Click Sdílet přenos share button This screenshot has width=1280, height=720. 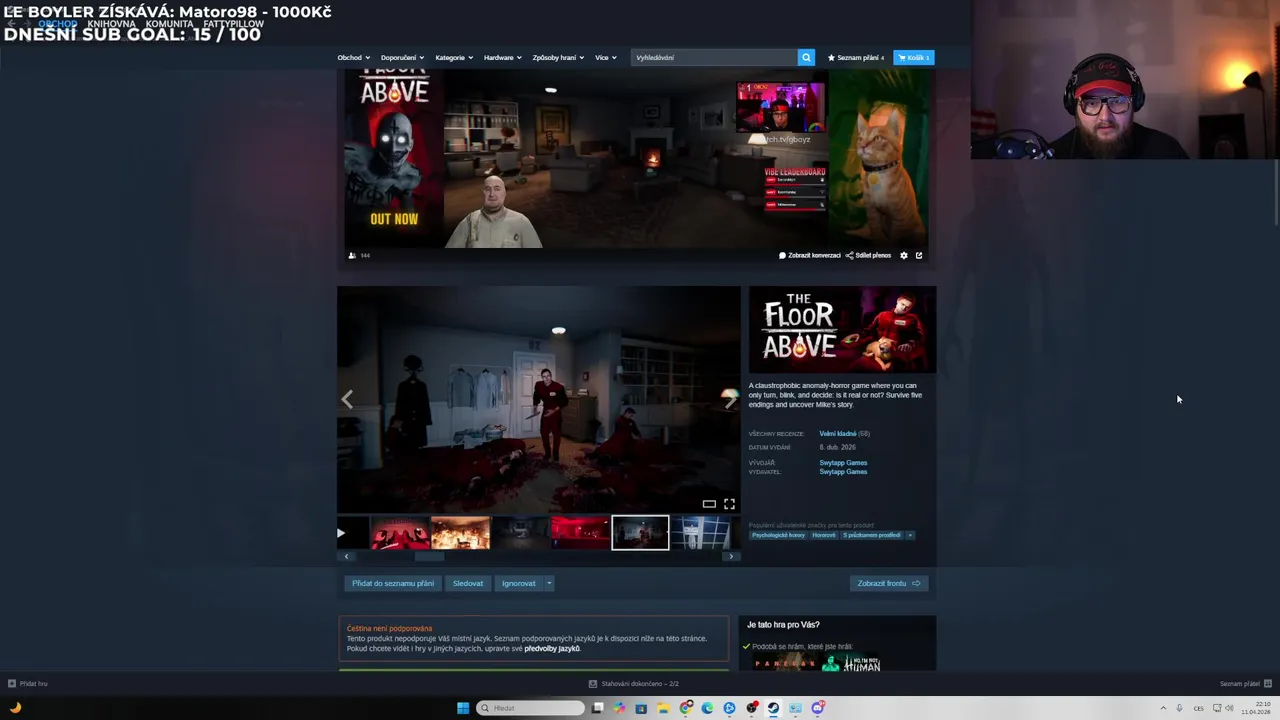click(x=868, y=255)
